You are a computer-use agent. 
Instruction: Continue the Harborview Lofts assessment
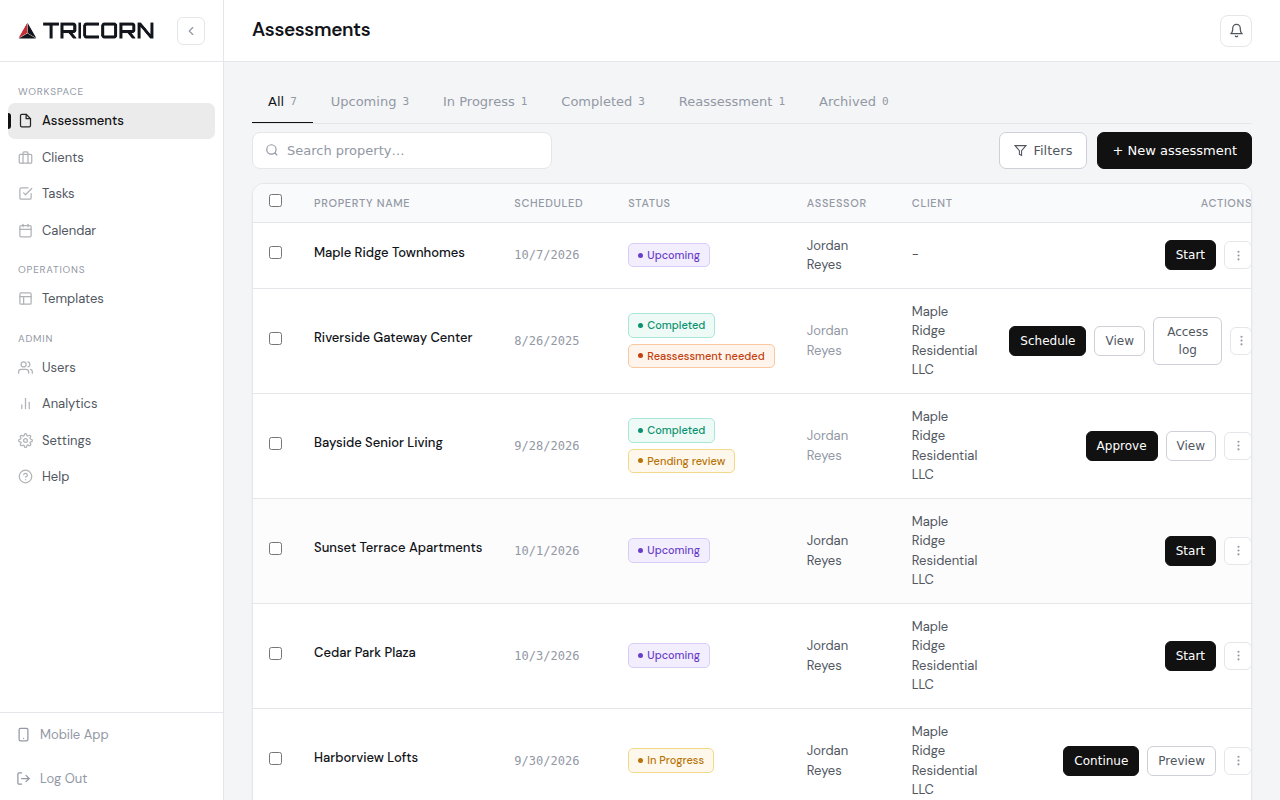coord(1101,761)
